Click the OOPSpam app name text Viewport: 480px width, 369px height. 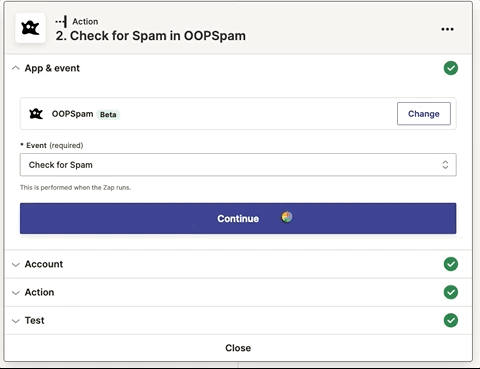[72, 114]
